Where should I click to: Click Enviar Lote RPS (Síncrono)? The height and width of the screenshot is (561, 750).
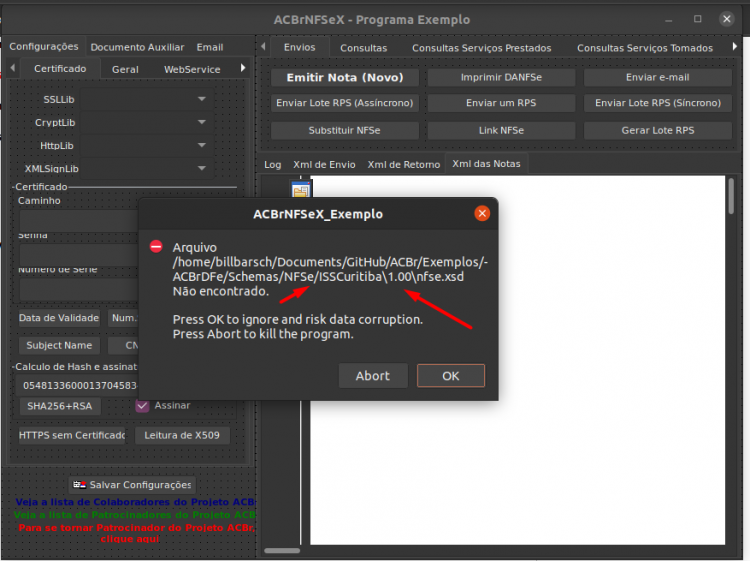pos(658,103)
